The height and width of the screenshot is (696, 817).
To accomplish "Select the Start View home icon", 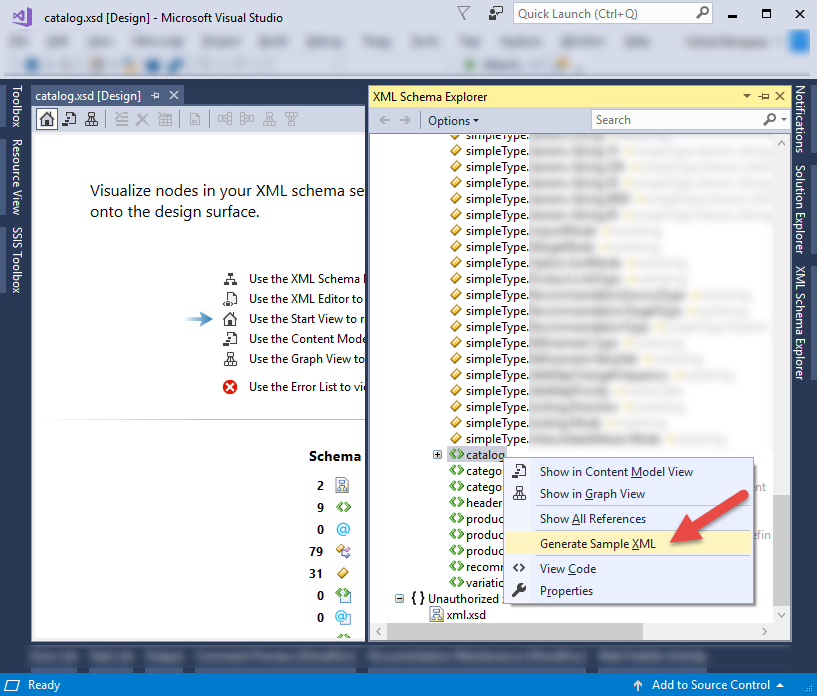I will (x=46, y=119).
